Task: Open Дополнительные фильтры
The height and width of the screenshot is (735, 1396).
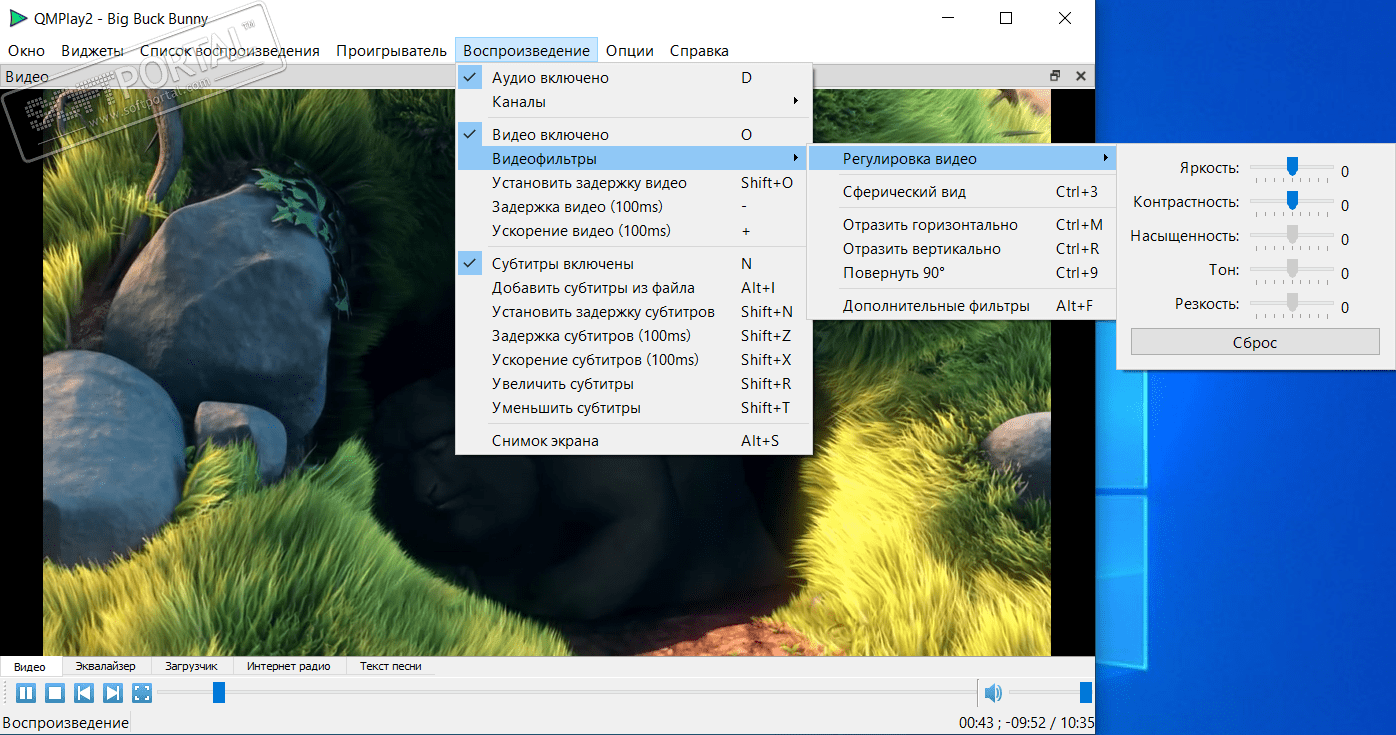Action: (961, 306)
